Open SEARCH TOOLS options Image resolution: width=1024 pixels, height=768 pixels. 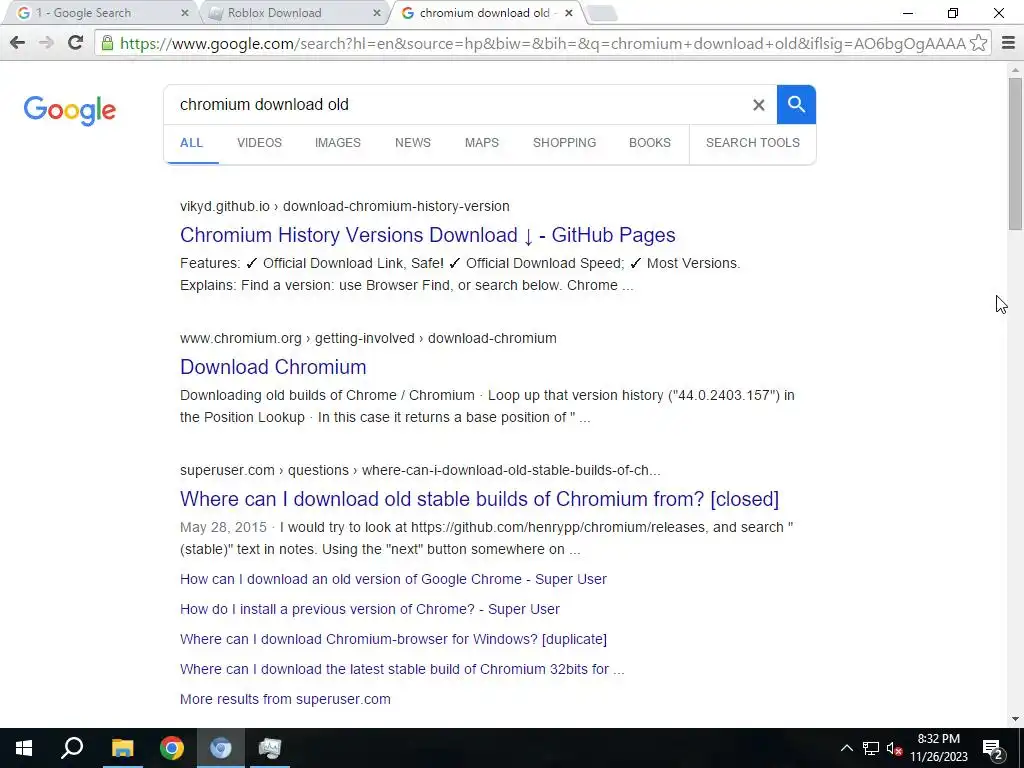[x=752, y=143]
